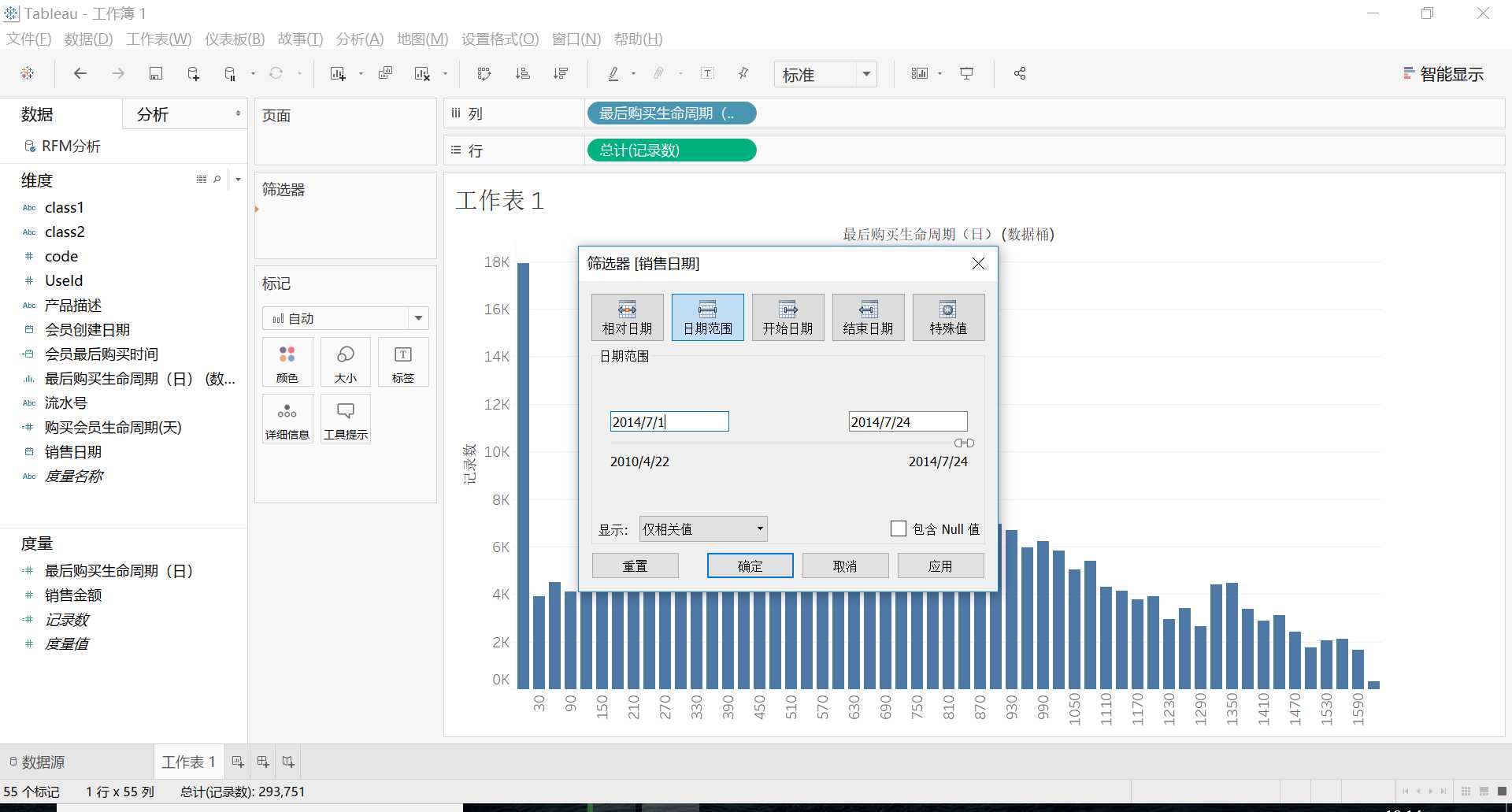Viewport: 1512px width, 812px height.
Task: Select the 结束日期 filter mode
Action: coord(869,317)
